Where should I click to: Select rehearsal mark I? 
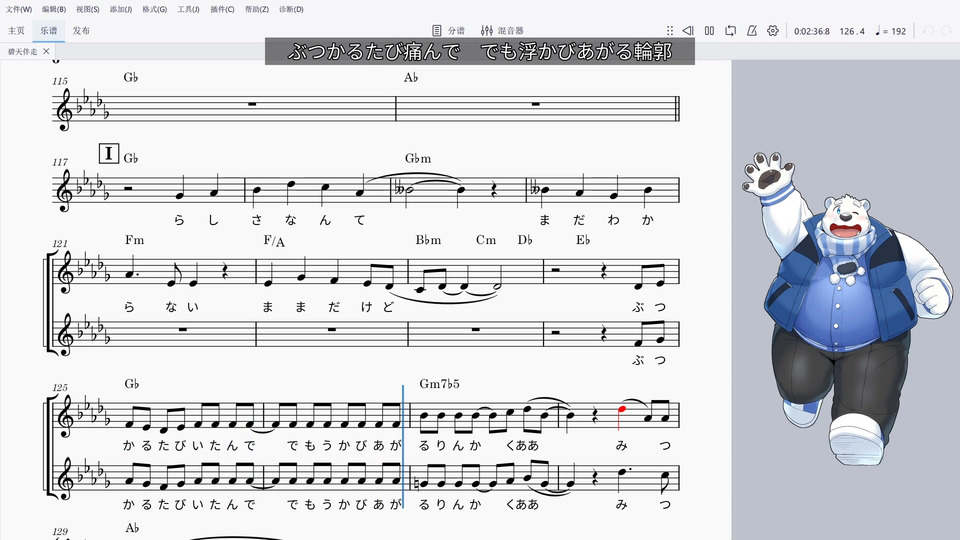coord(108,153)
